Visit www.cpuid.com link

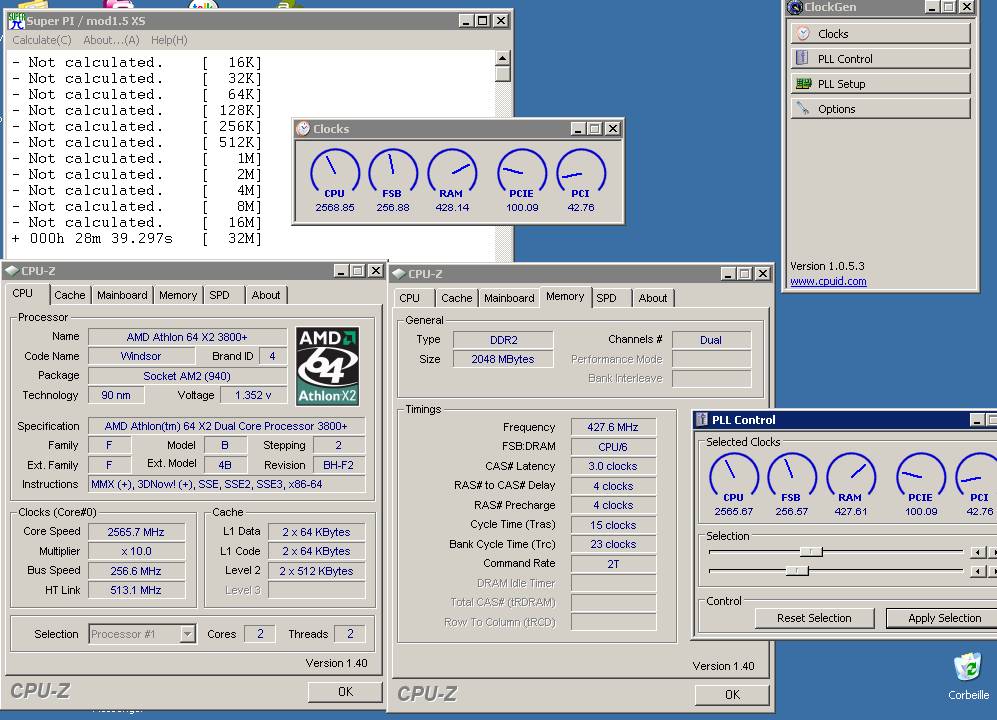pyautogui.click(x=828, y=281)
